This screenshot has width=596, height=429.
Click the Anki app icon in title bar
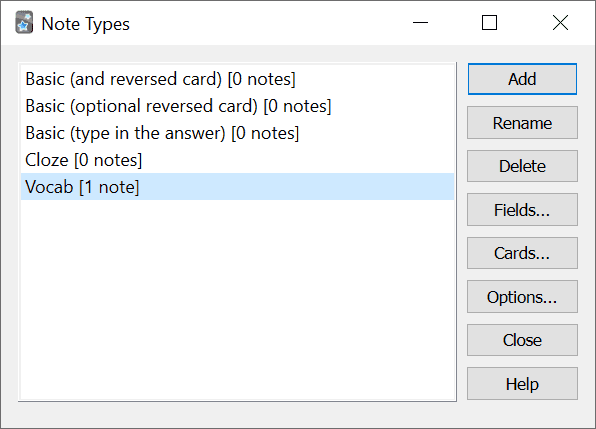tap(24, 23)
